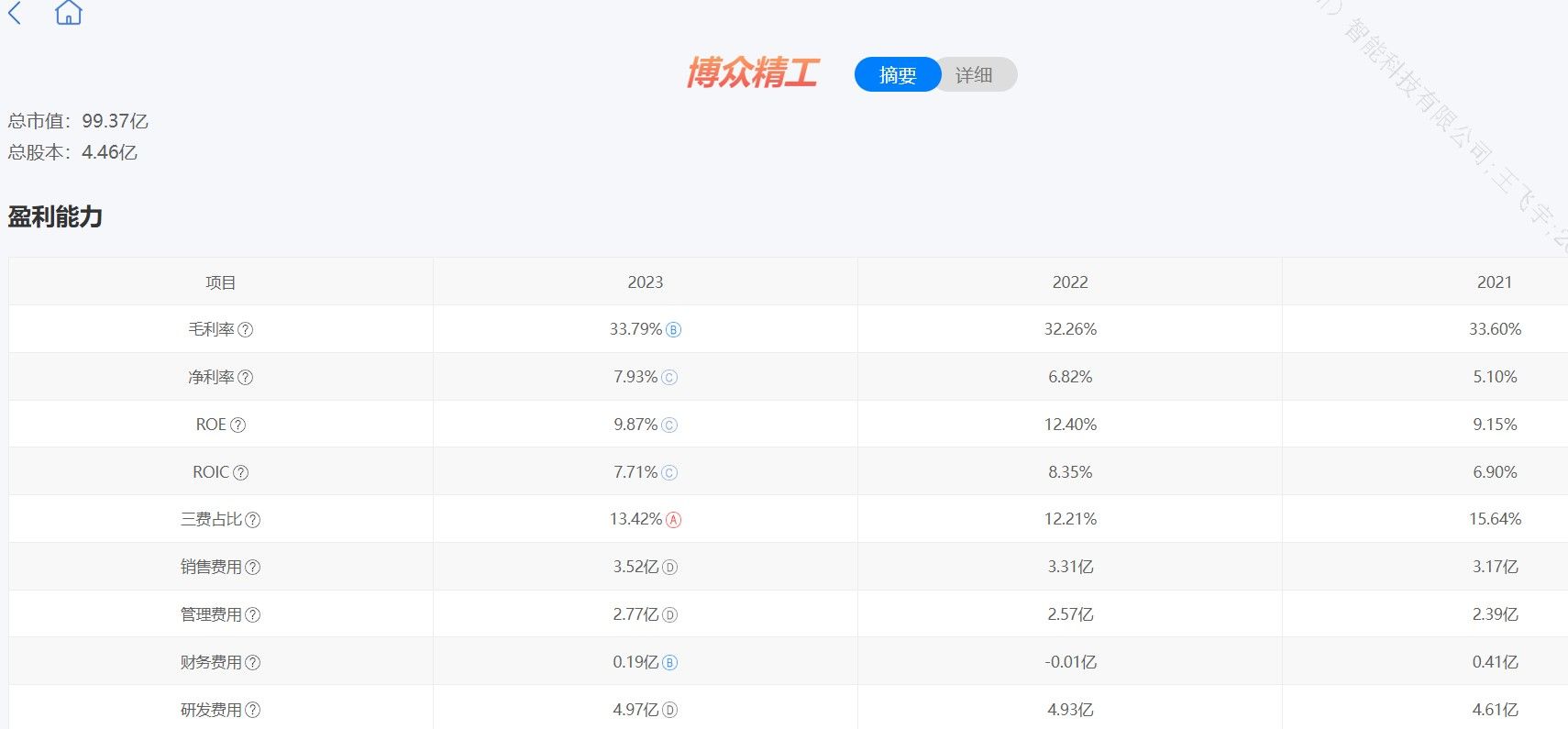Click the 2022 三费占比 value 12.21%

pyautogui.click(x=1070, y=519)
